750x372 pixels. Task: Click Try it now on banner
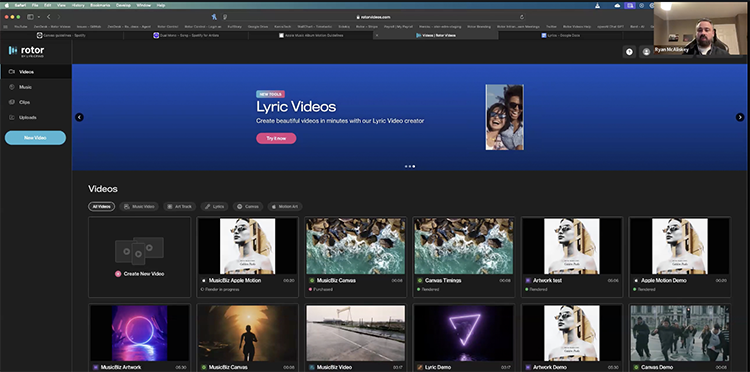(x=276, y=138)
